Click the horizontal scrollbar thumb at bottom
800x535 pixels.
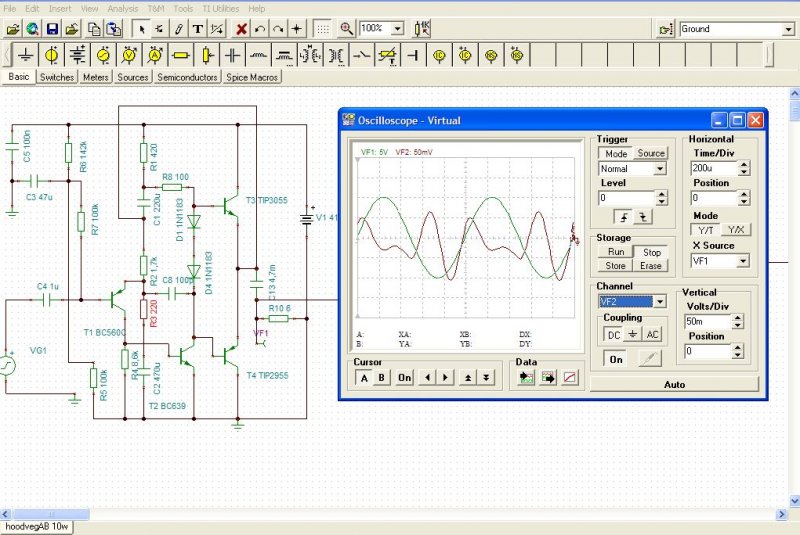click(x=51, y=514)
